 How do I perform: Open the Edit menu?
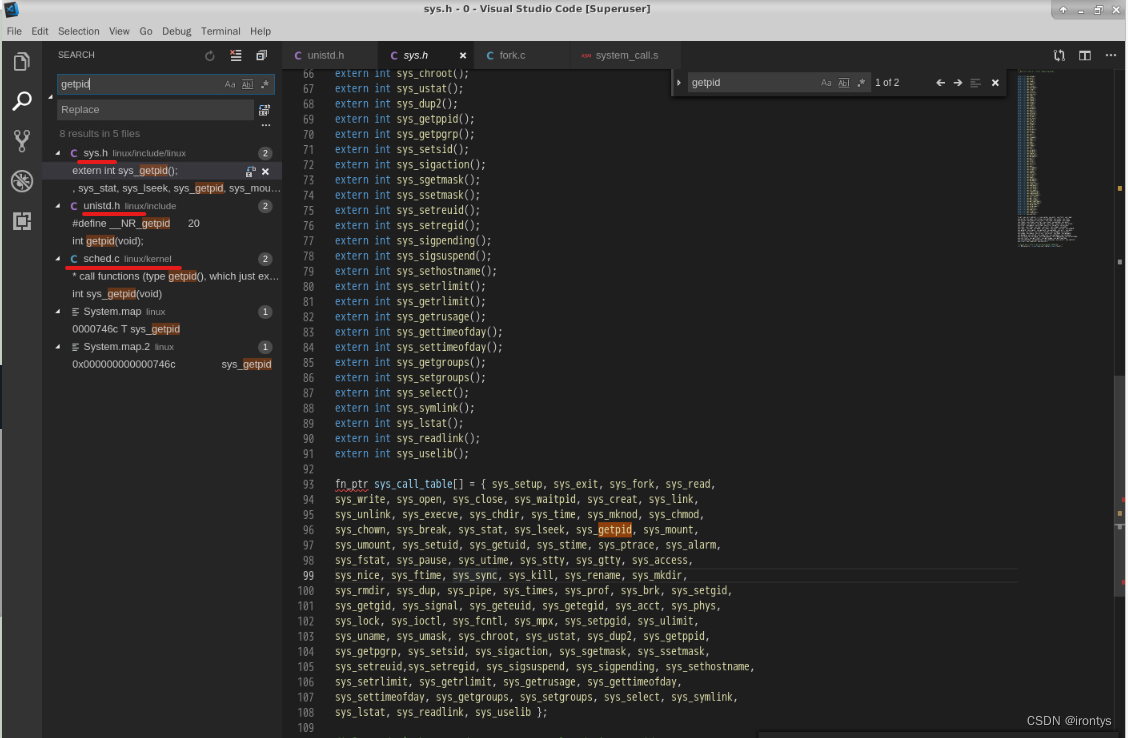[x=40, y=31]
